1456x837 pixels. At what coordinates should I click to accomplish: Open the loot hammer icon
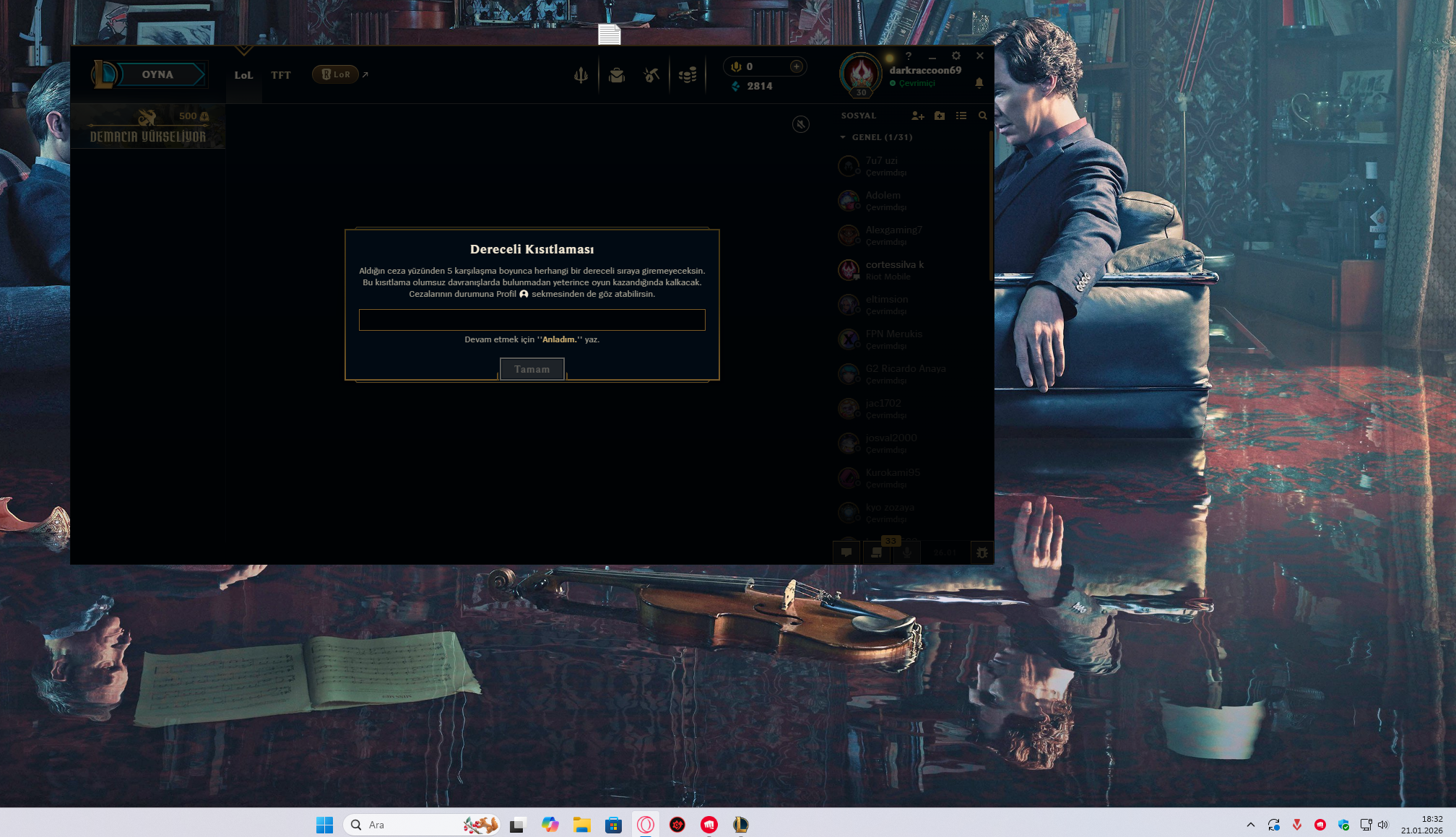(x=651, y=75)
